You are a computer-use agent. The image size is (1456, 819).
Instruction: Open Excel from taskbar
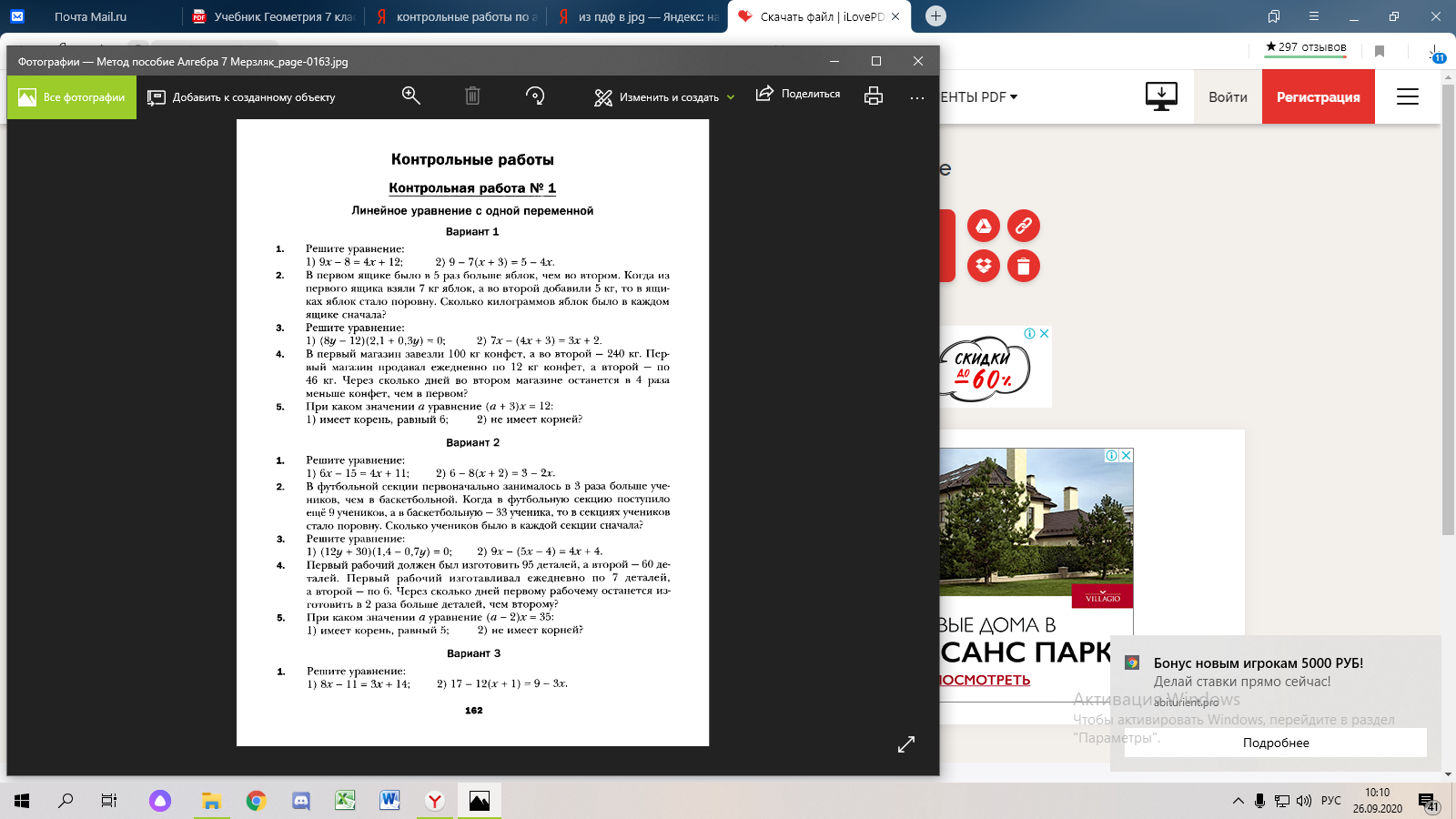tap(345, 801)
